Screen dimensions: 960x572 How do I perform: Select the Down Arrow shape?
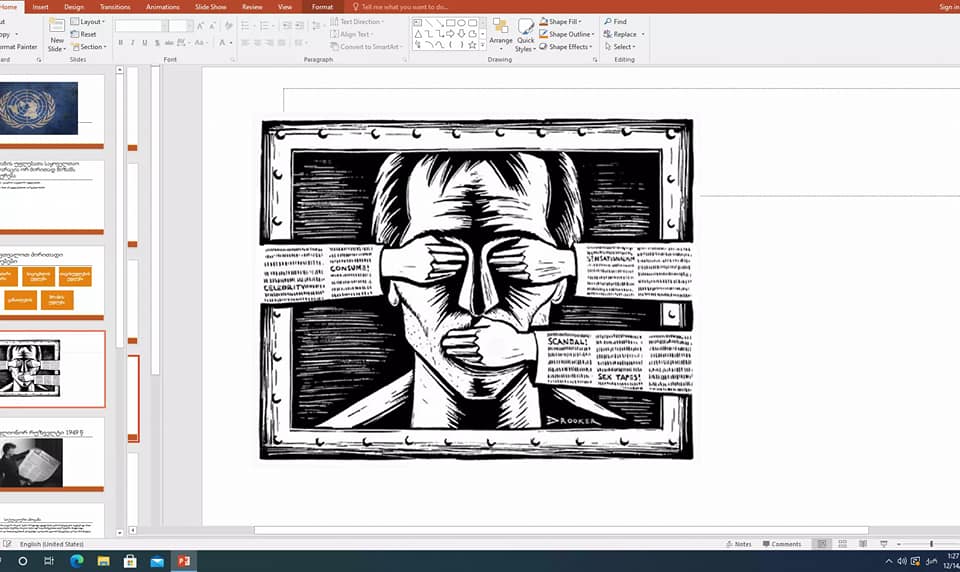click(461, 34)
